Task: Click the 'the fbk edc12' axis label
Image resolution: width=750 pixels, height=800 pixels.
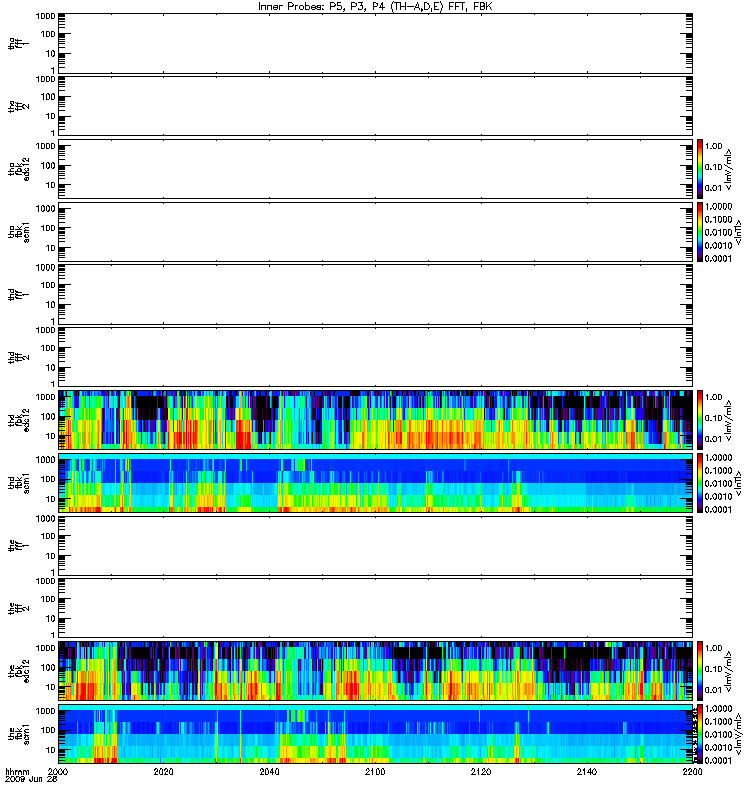Action: tap(19, 671)
